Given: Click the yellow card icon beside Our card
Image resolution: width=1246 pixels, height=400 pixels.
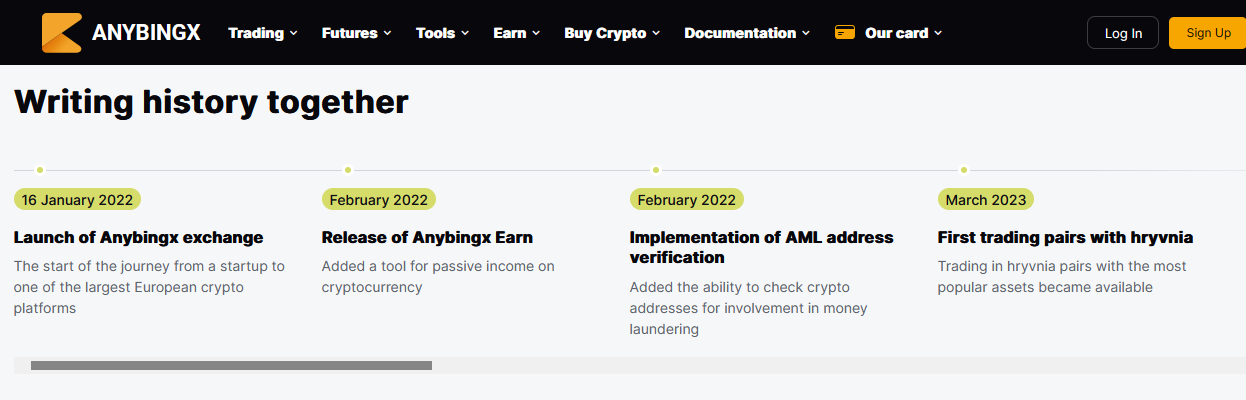Looking at the screenshot, I should point(845,33).
